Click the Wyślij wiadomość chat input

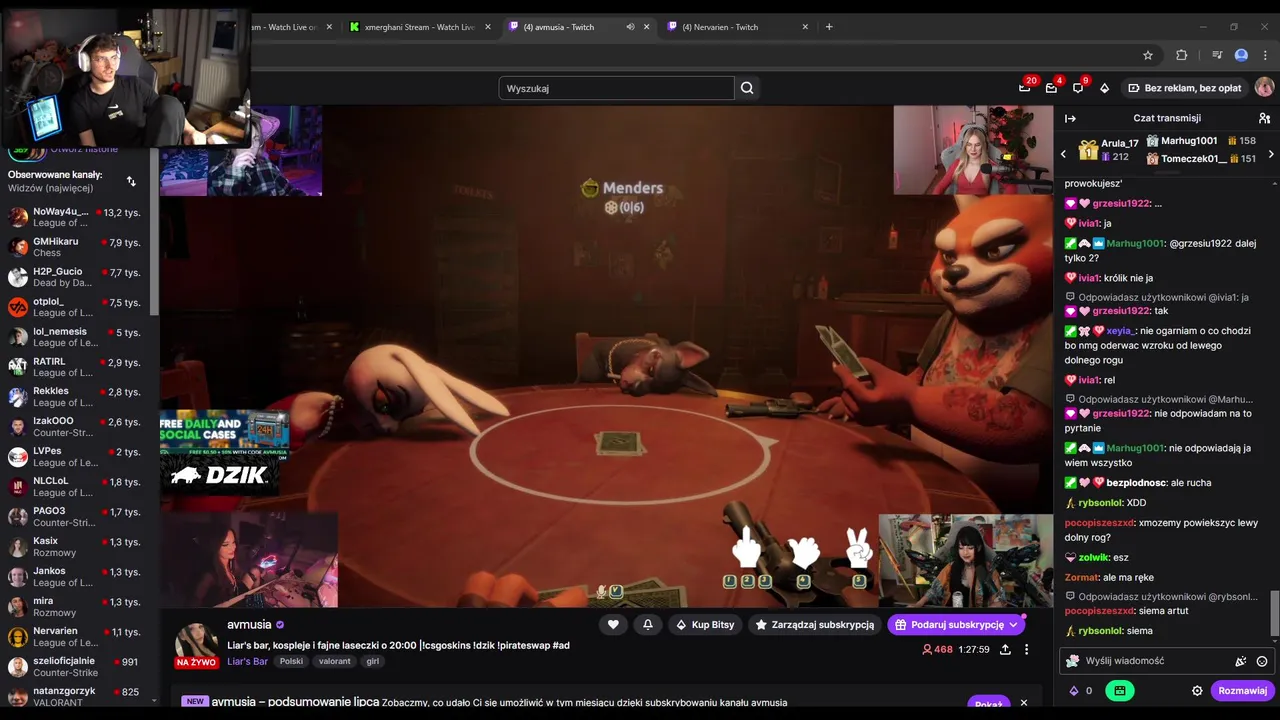click(1166, 661)
